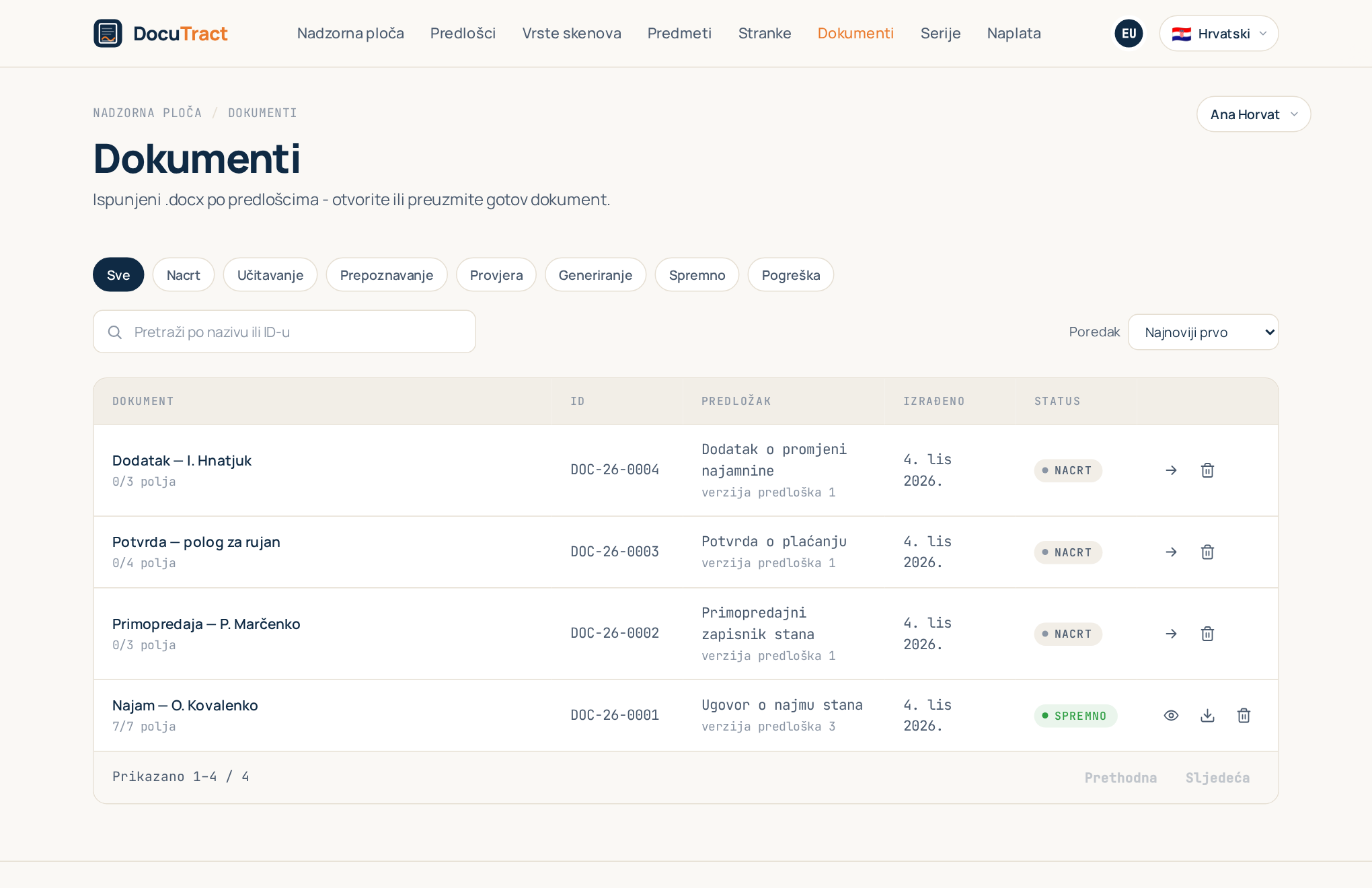This screenshot has height=888, width=1372.
Task: Delete the Dodatak — I. Hnatjuk document
Action: 1207,470
